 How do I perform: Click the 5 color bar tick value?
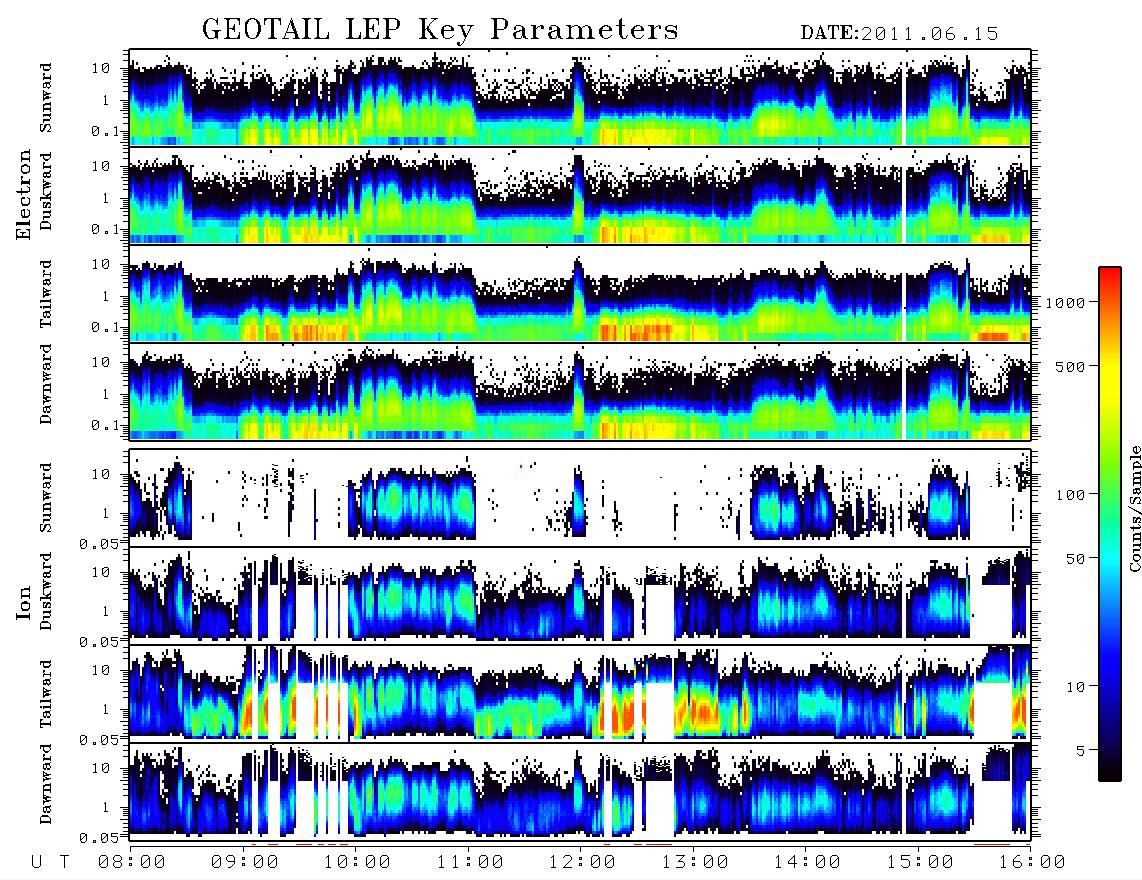1080,750
